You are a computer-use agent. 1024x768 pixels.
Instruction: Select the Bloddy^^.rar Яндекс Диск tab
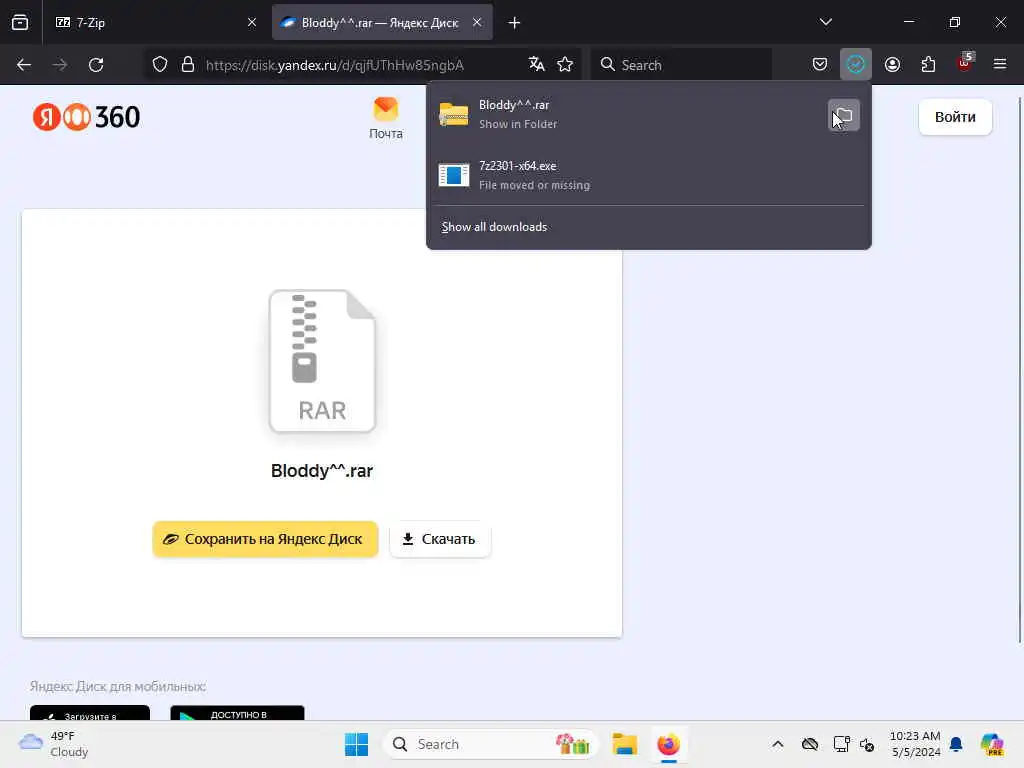(382, 23)
